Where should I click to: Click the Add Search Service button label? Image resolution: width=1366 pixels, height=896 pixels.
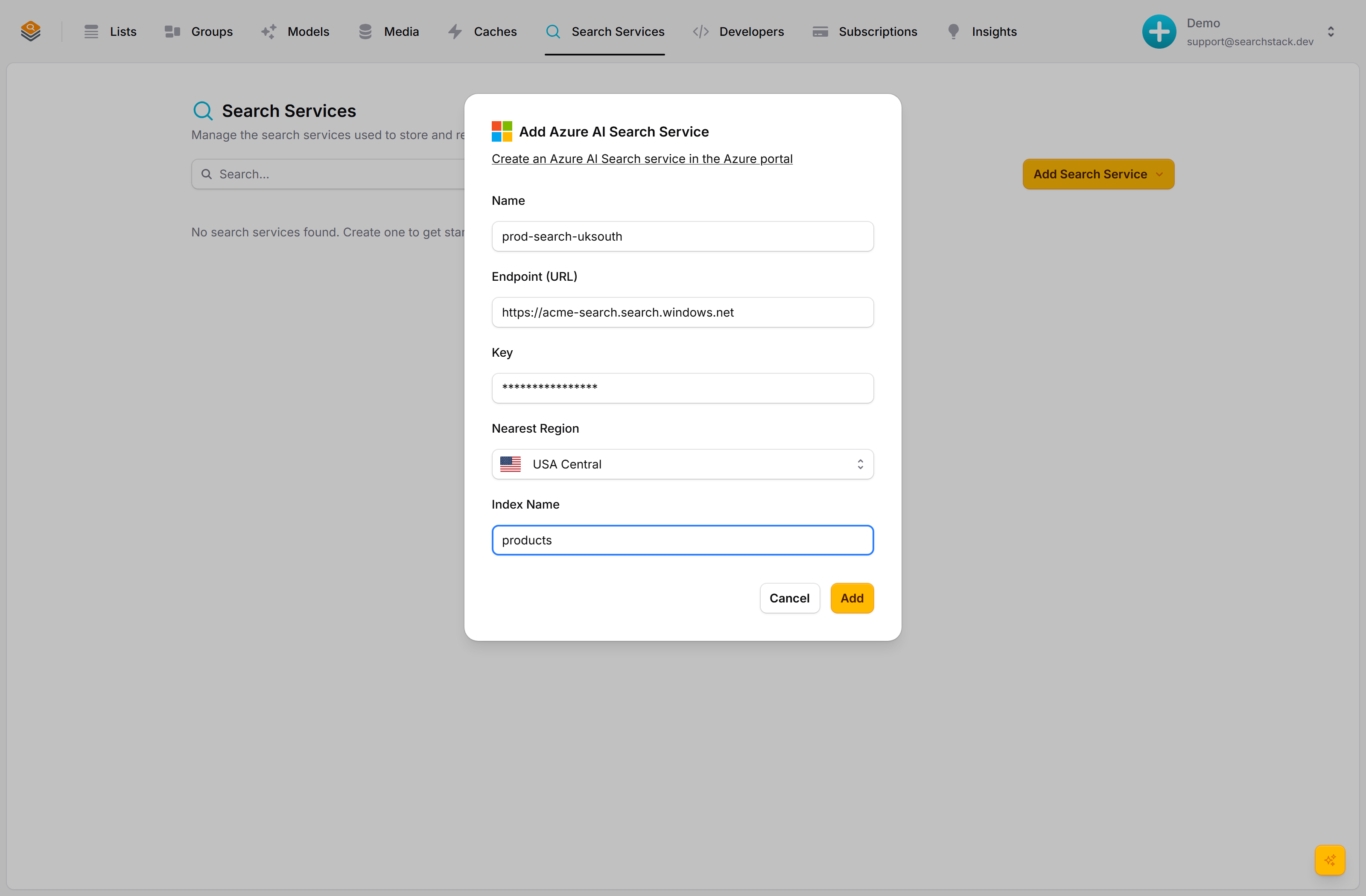(1090, 174)
